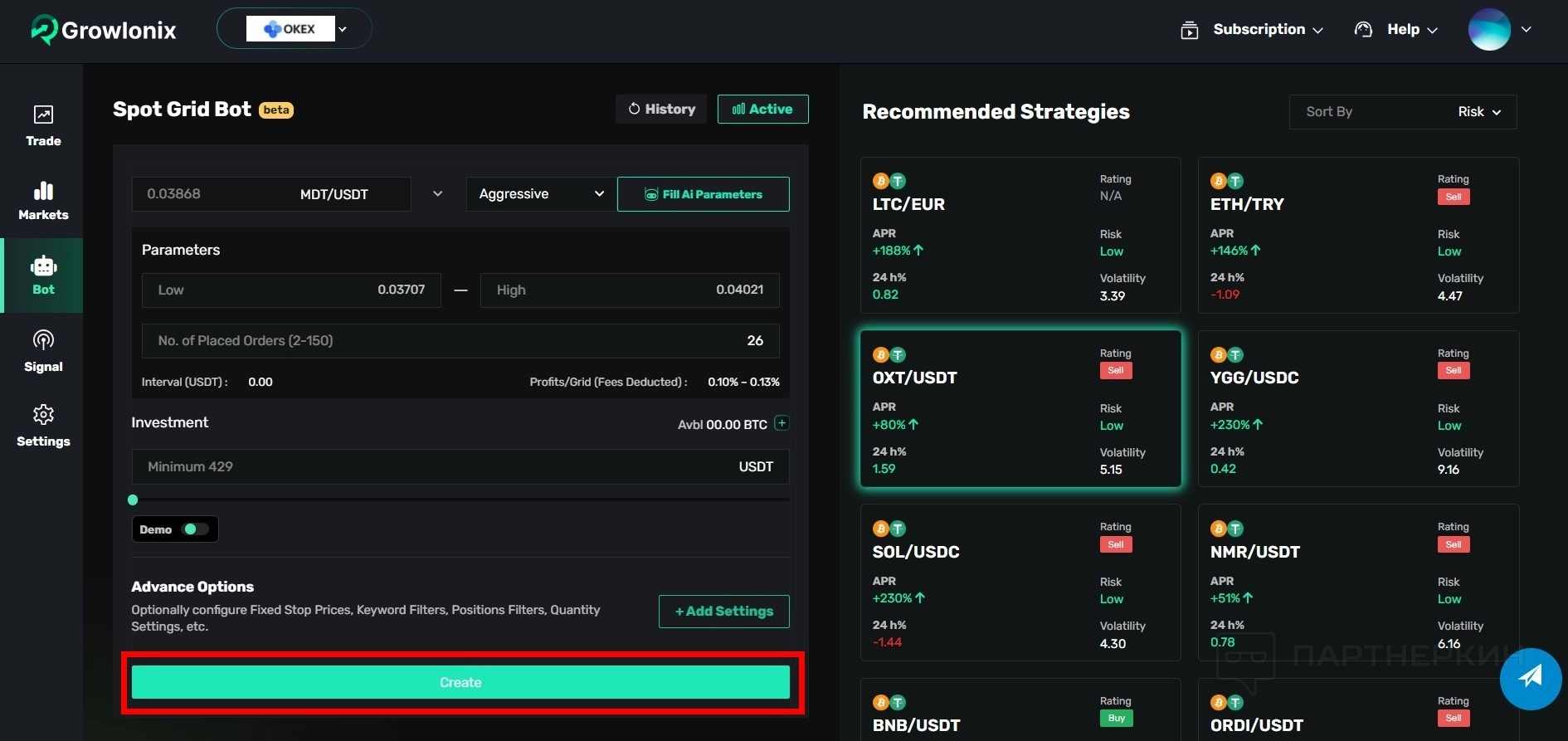Open the Markets sidebar icon
The height and width of the screenshot is (741, 1568).
pos(43,201)
